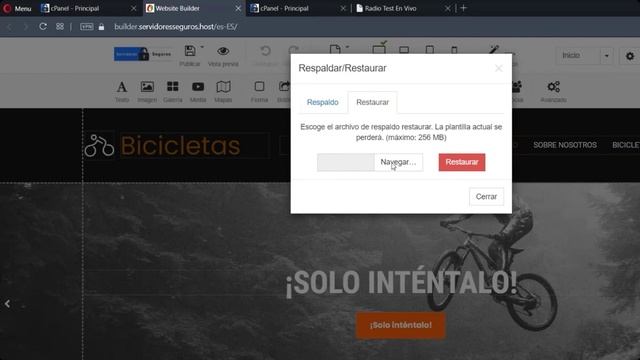Click the red Restaurar button
The height and width of the screenshot is (360, 640).
(x=462, y=162)
